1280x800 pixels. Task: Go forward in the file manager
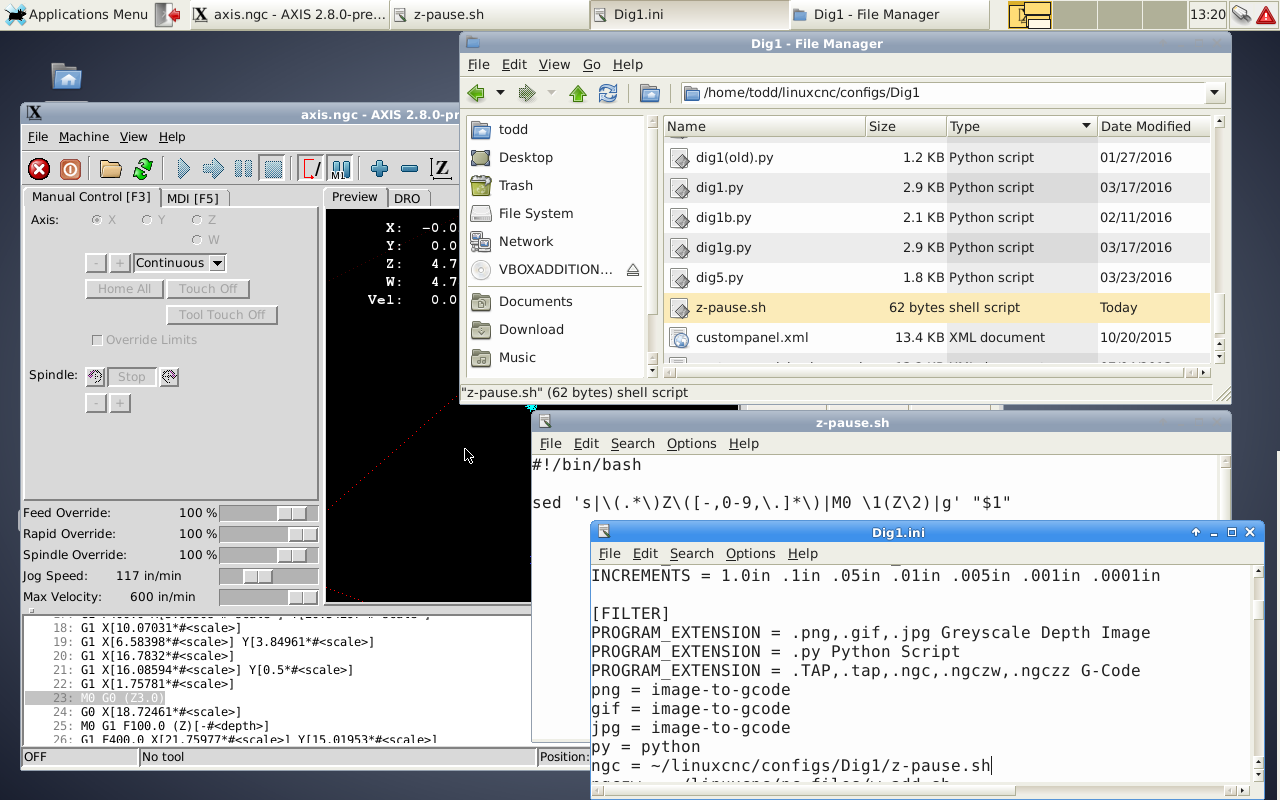coord(526,93)
